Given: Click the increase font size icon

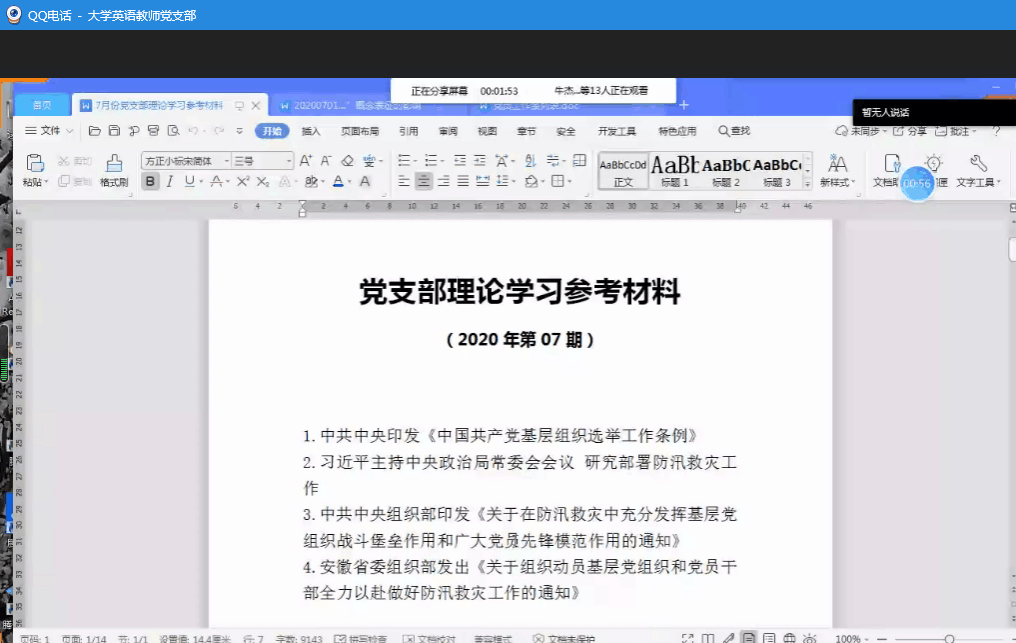Looking at the screenshot, I should (x=306, y=160).
